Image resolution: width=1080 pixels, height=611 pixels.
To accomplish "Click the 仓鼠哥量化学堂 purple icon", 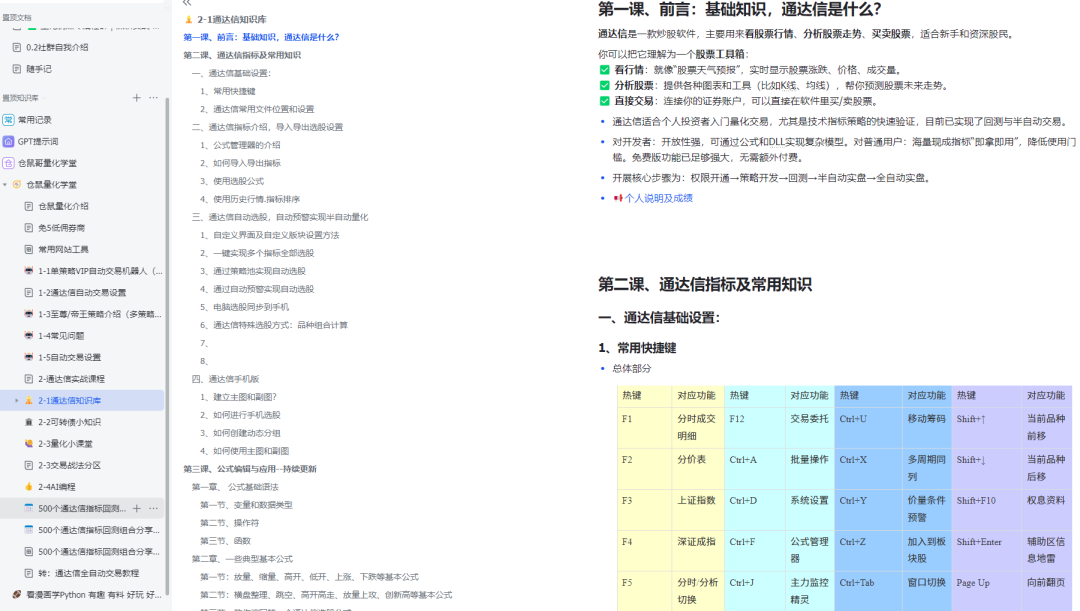I will (x=8, y=163).
